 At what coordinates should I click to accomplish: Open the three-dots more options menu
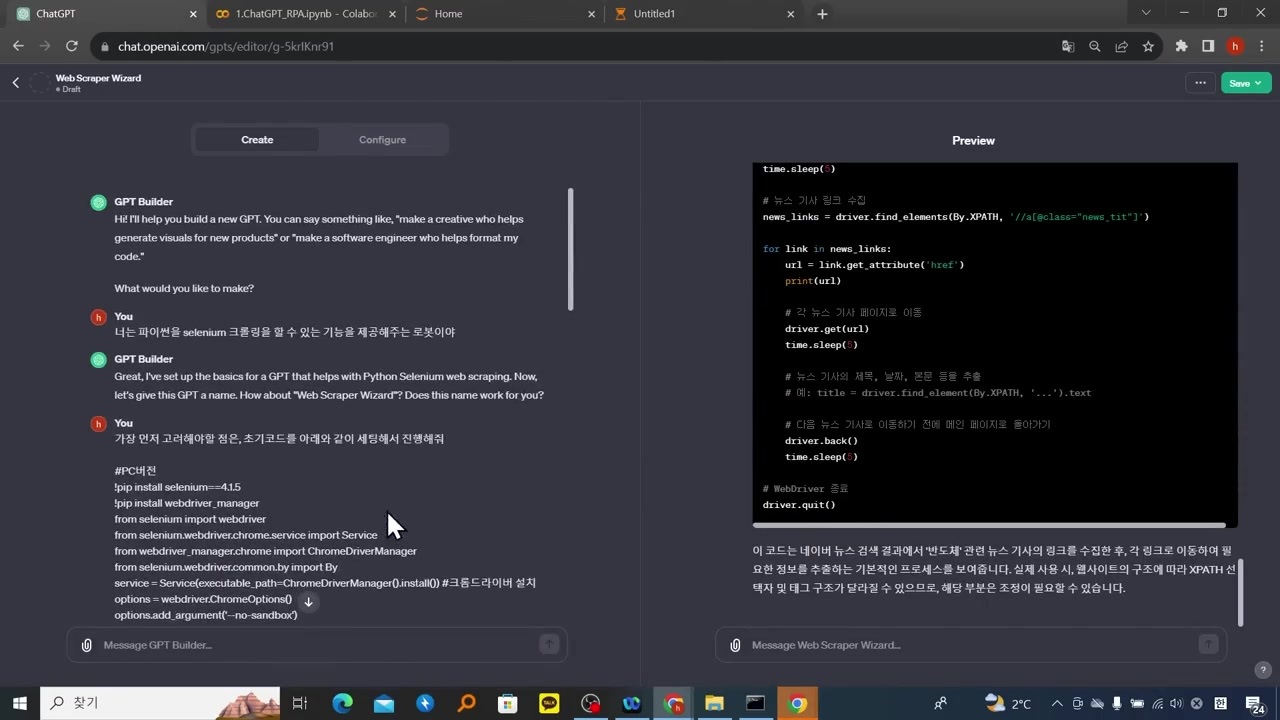1200,83
